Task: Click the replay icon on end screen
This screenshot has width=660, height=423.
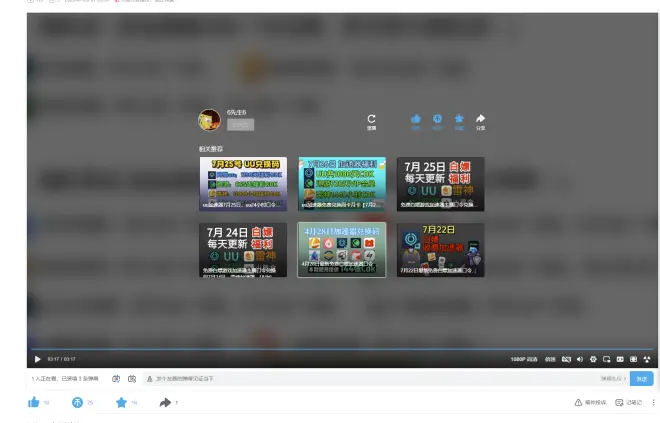Action: [x=372, y=119]
